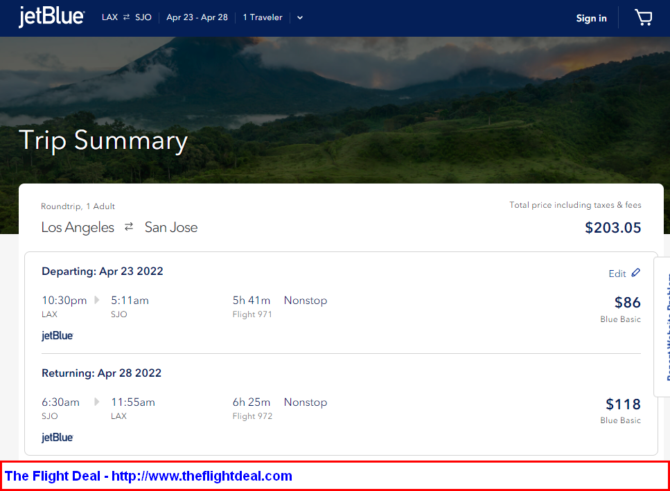Click the 5:11am arrival time
This screenshot has height=491, width=670.
click(130, 300)
